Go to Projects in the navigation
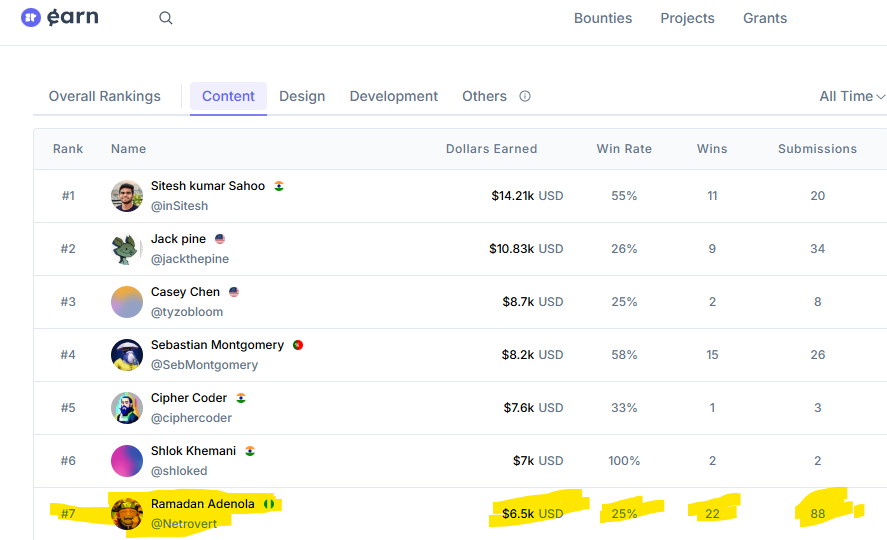 click(x=687, y=18)
